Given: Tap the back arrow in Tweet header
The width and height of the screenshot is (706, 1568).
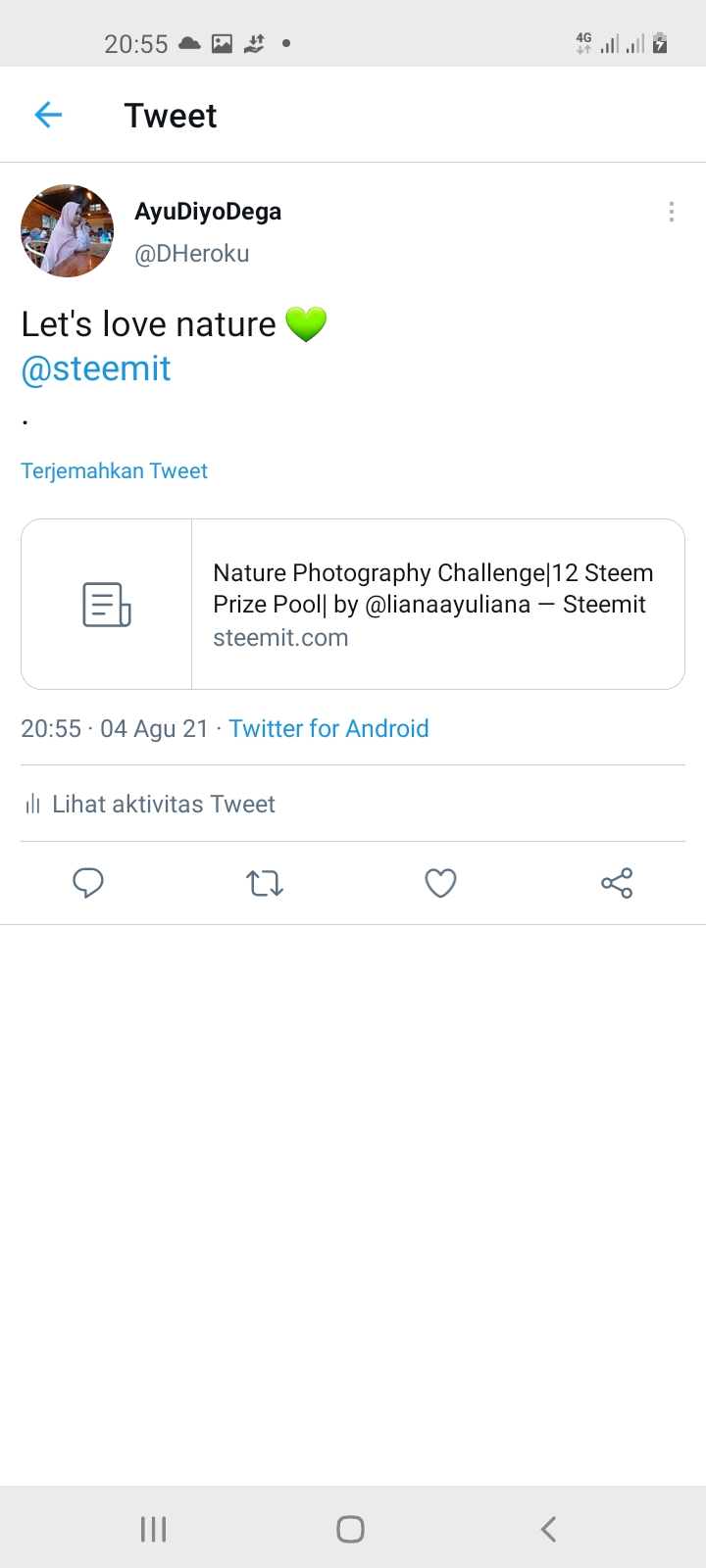Looking at the screenshot, I should coord(48,116).
